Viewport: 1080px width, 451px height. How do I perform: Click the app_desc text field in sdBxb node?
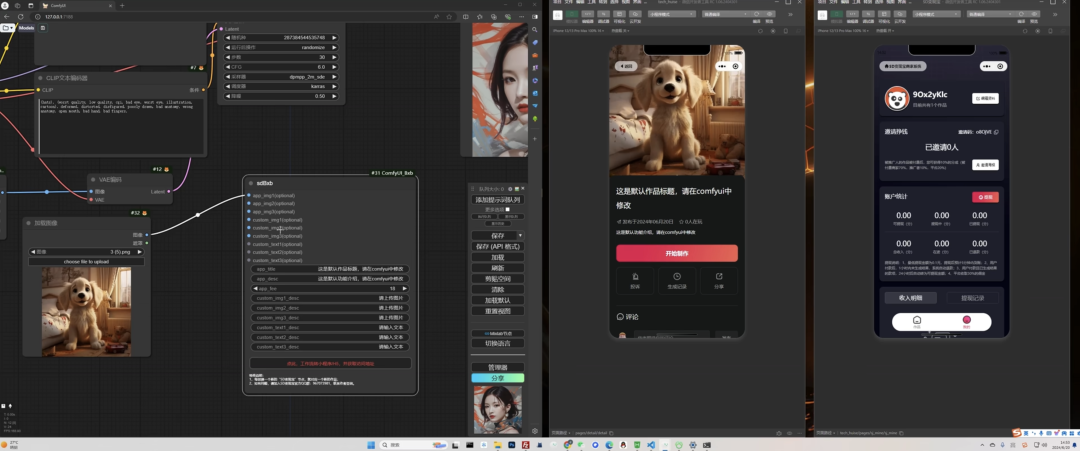tap(330, 279)
